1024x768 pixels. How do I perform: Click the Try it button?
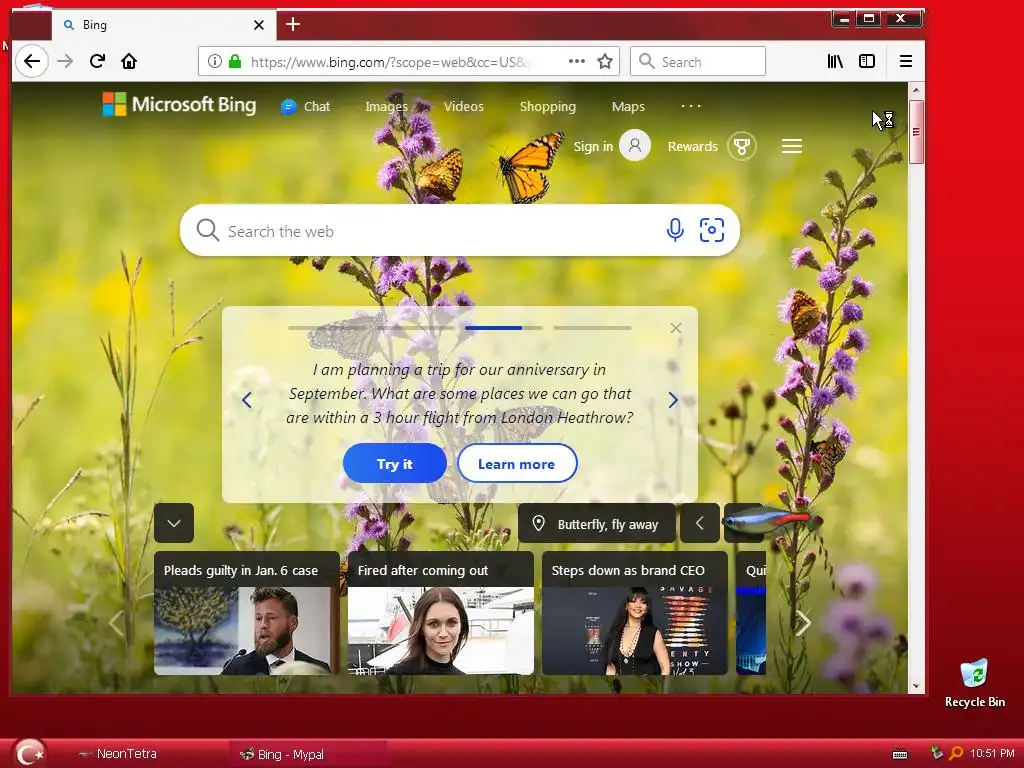pos(394,464)
